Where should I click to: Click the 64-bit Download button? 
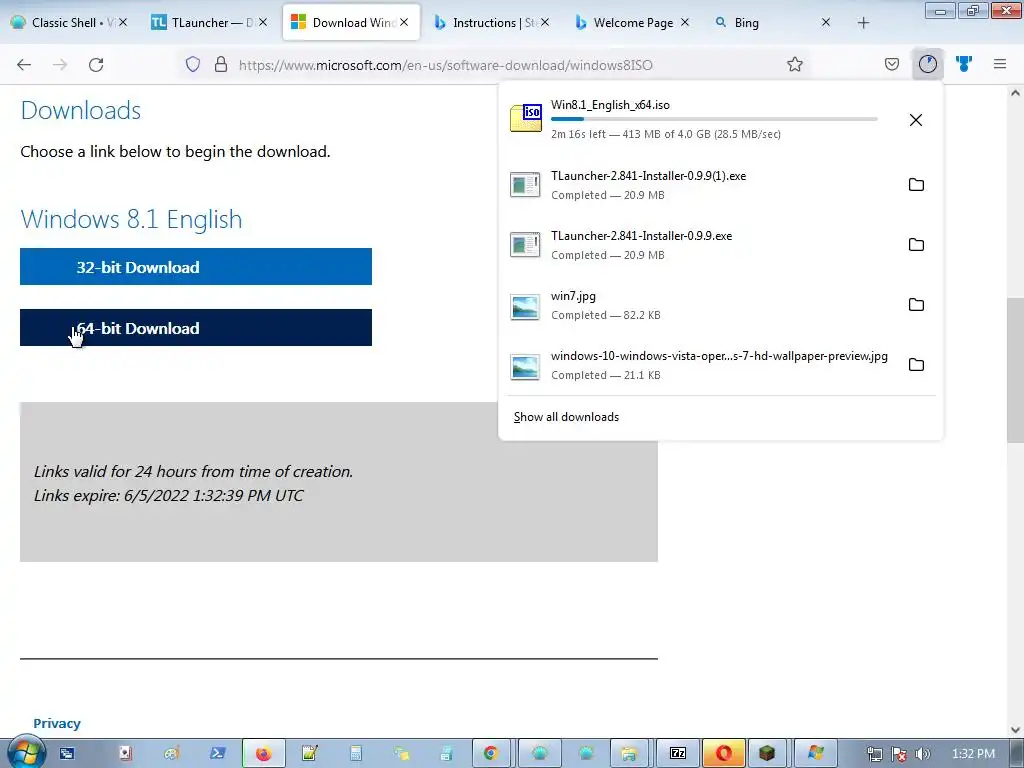(x=196, y=328)
